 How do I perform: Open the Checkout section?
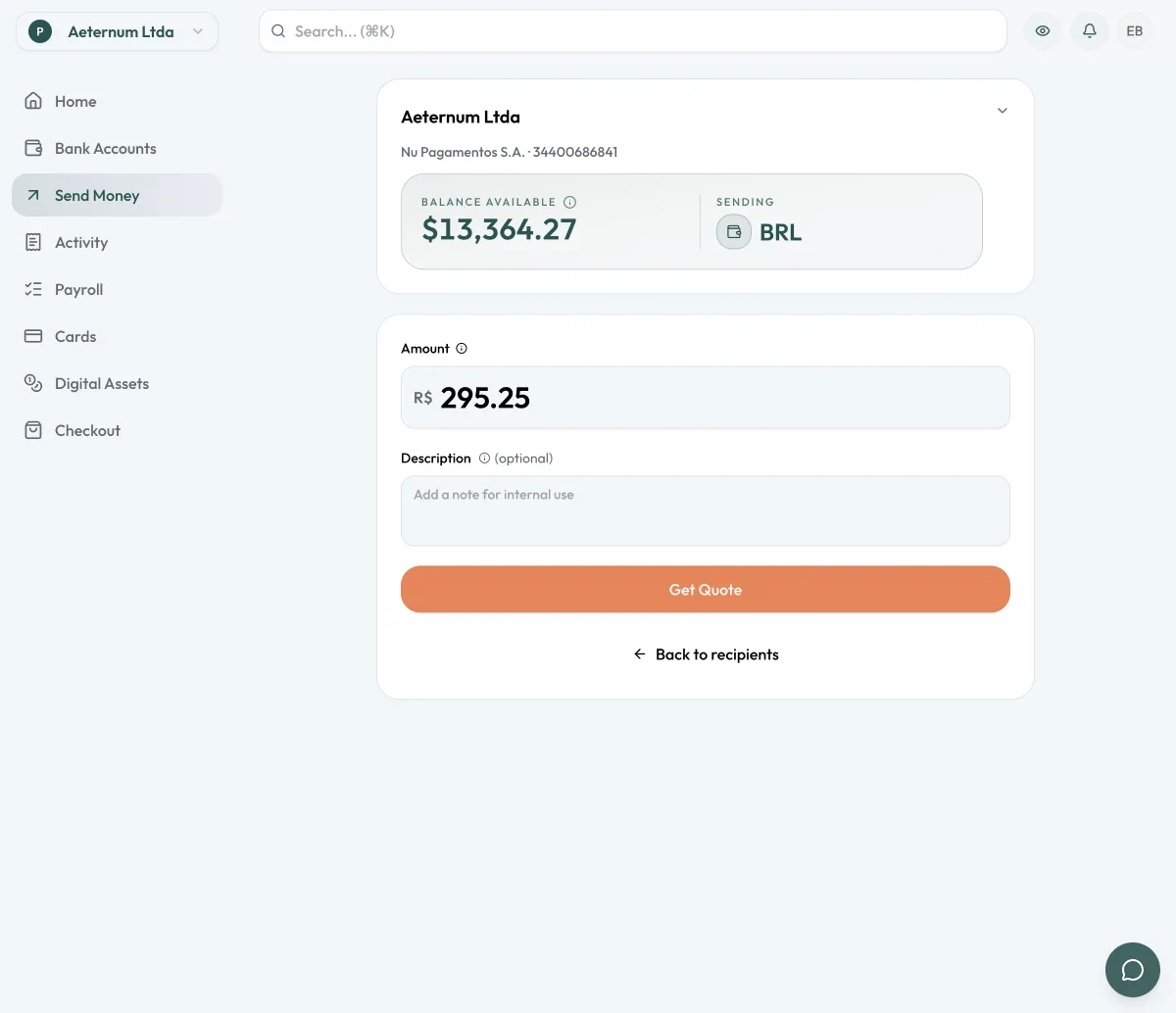pyautogui.click(x=118, y=430)
